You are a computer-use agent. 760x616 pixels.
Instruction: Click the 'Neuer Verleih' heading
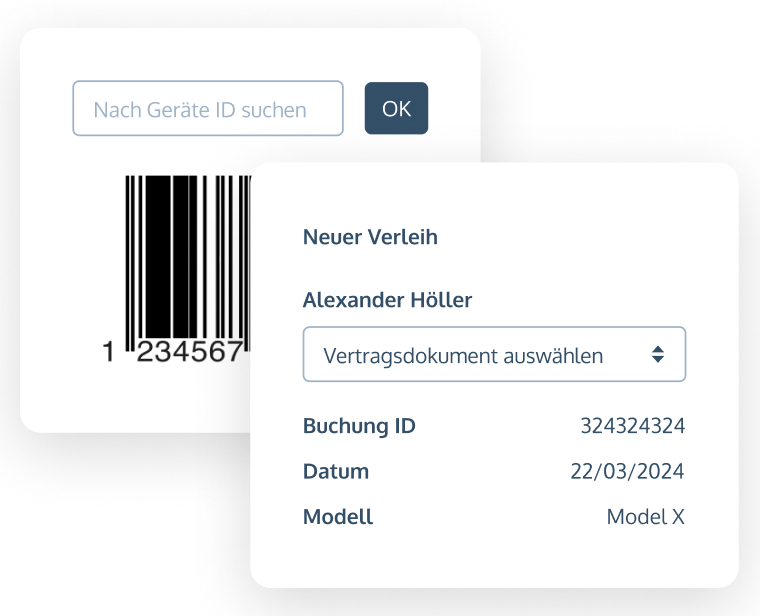click(x=370, y=238)
